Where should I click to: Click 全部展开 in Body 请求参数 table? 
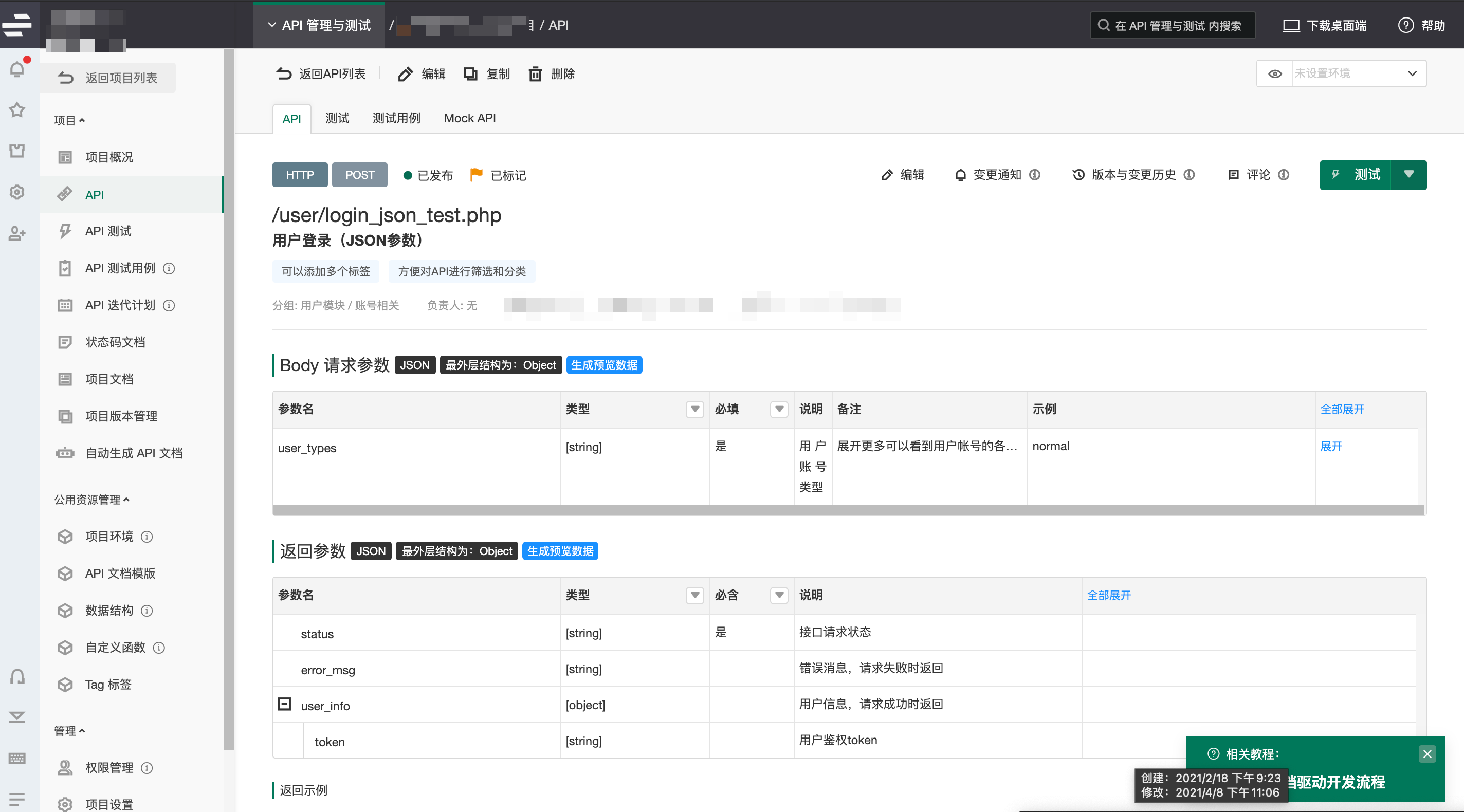pos(1342,409)
